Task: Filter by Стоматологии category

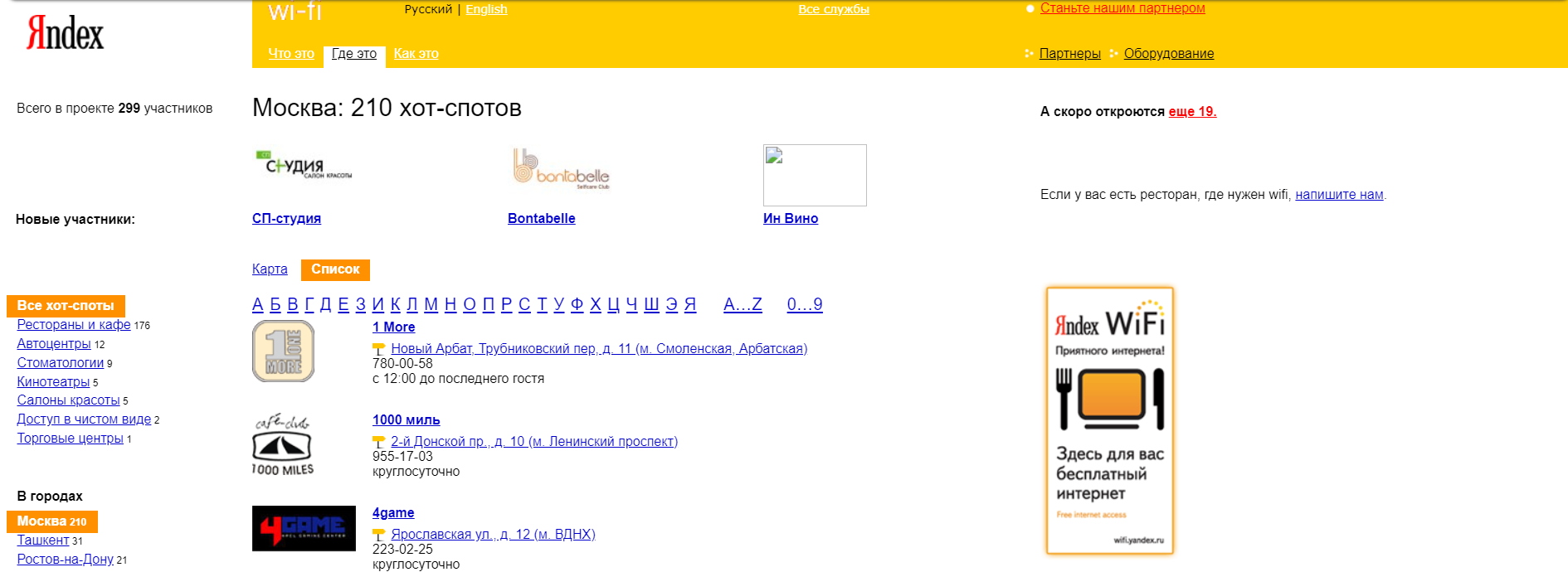Action: point(61,362)
